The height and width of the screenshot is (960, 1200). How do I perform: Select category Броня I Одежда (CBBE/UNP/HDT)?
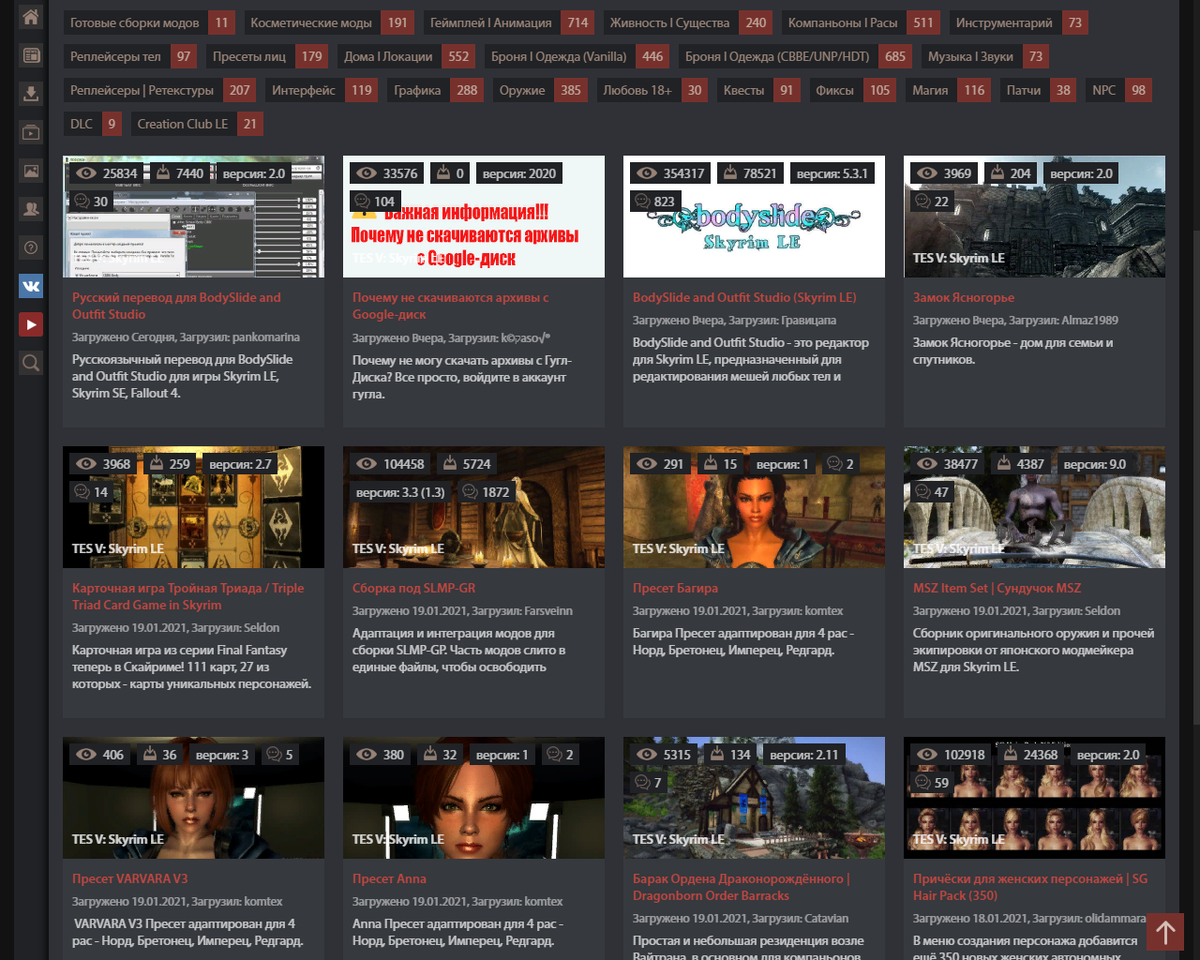794,57
